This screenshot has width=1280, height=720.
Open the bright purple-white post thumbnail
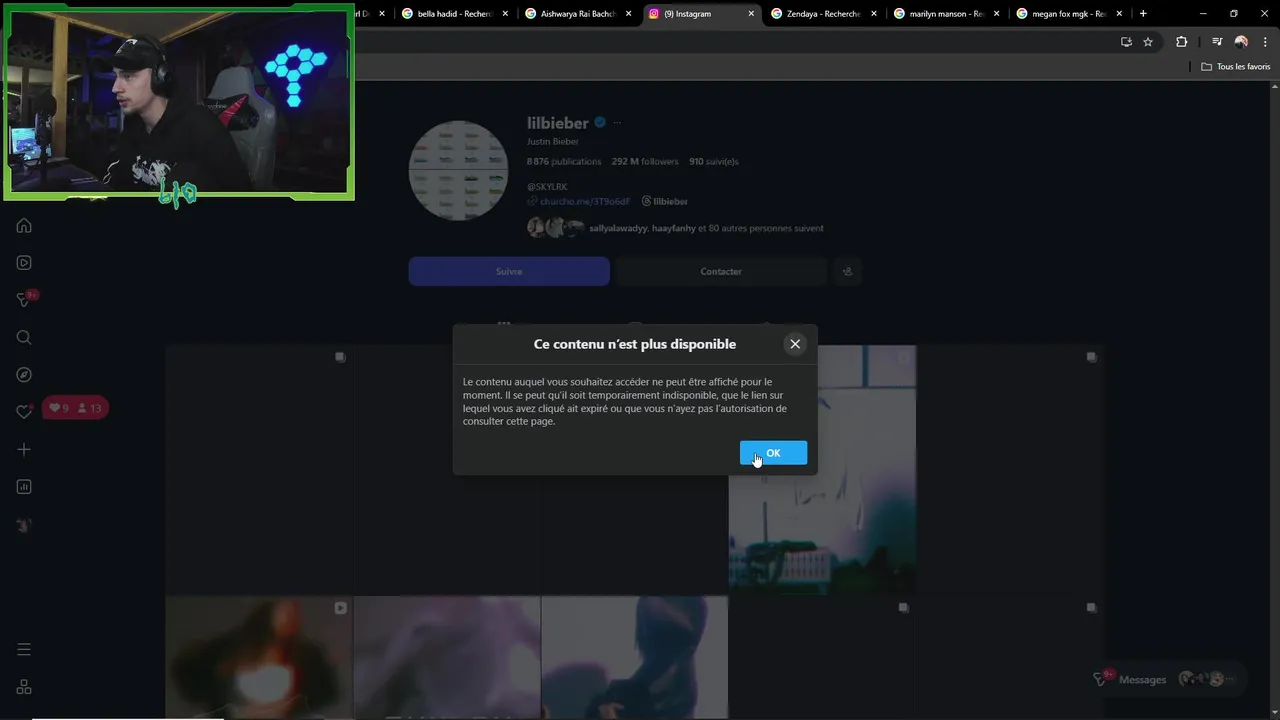point(822,470)
